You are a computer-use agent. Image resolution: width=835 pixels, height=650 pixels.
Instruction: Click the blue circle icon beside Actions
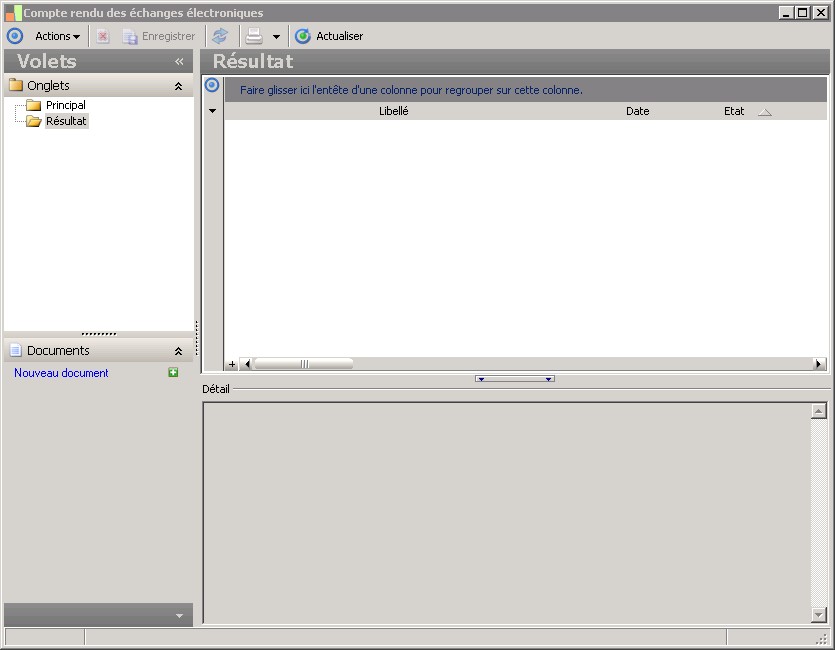(x=15, y=36)
